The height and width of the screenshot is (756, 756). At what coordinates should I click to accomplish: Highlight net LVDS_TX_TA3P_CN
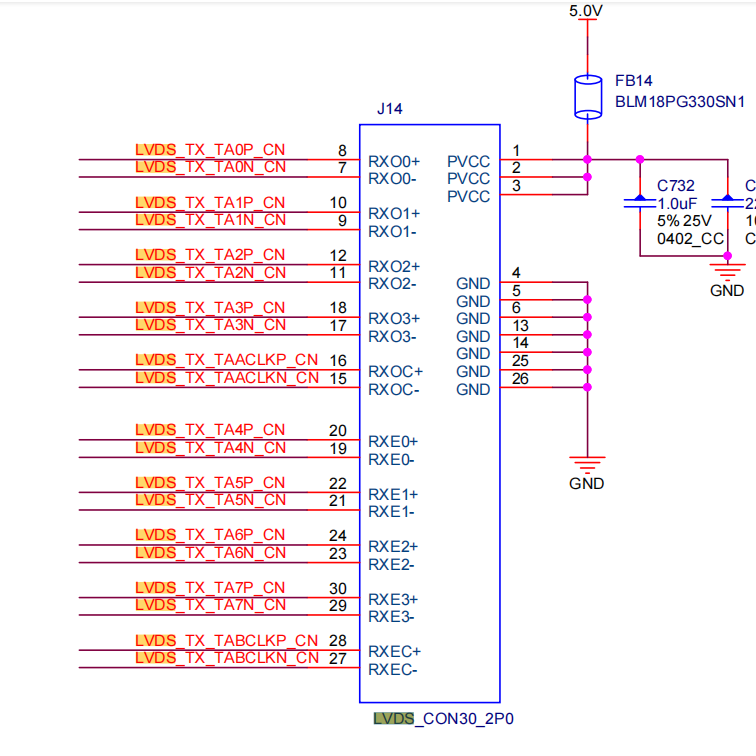pos(210,308)
